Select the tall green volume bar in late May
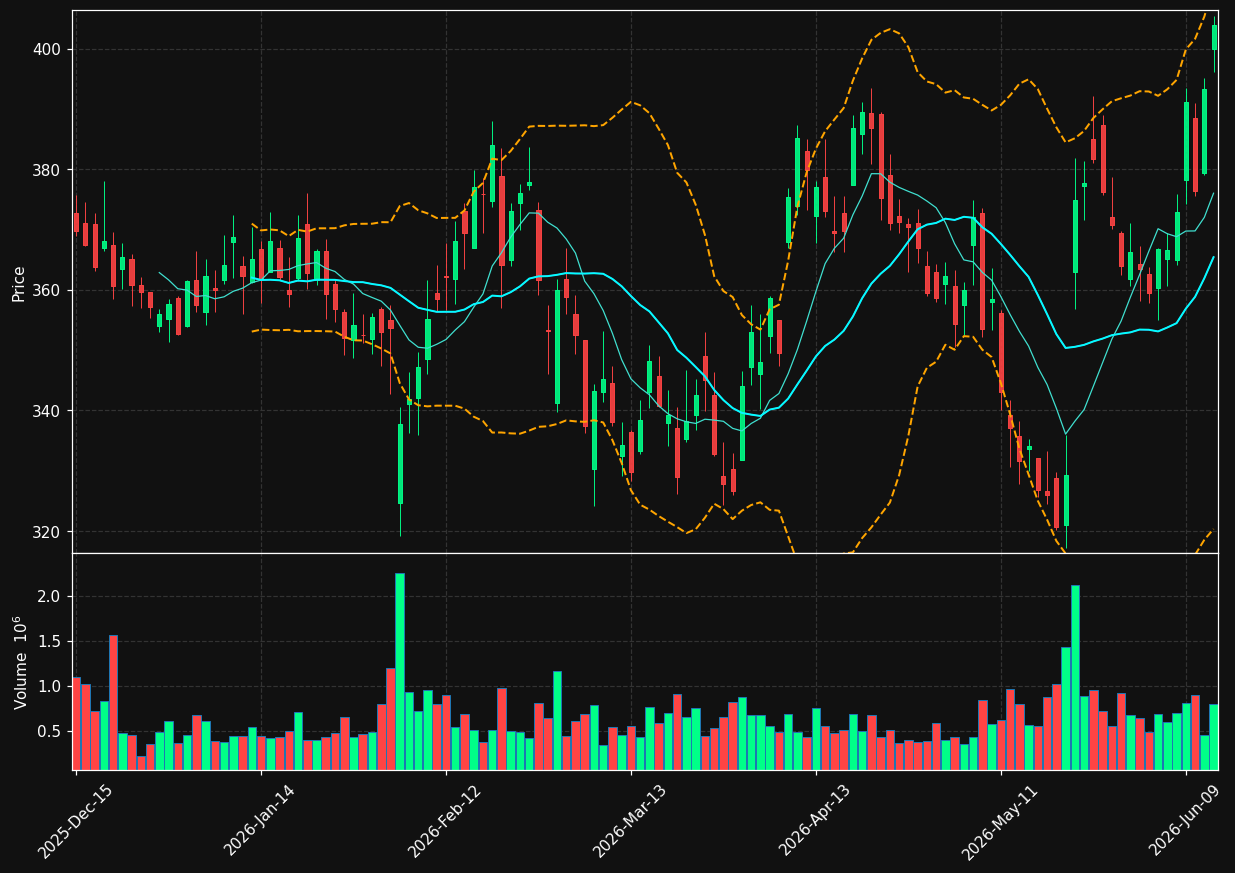Image resolution: width=1235 pixels, height=873 pixels. 1075,677
